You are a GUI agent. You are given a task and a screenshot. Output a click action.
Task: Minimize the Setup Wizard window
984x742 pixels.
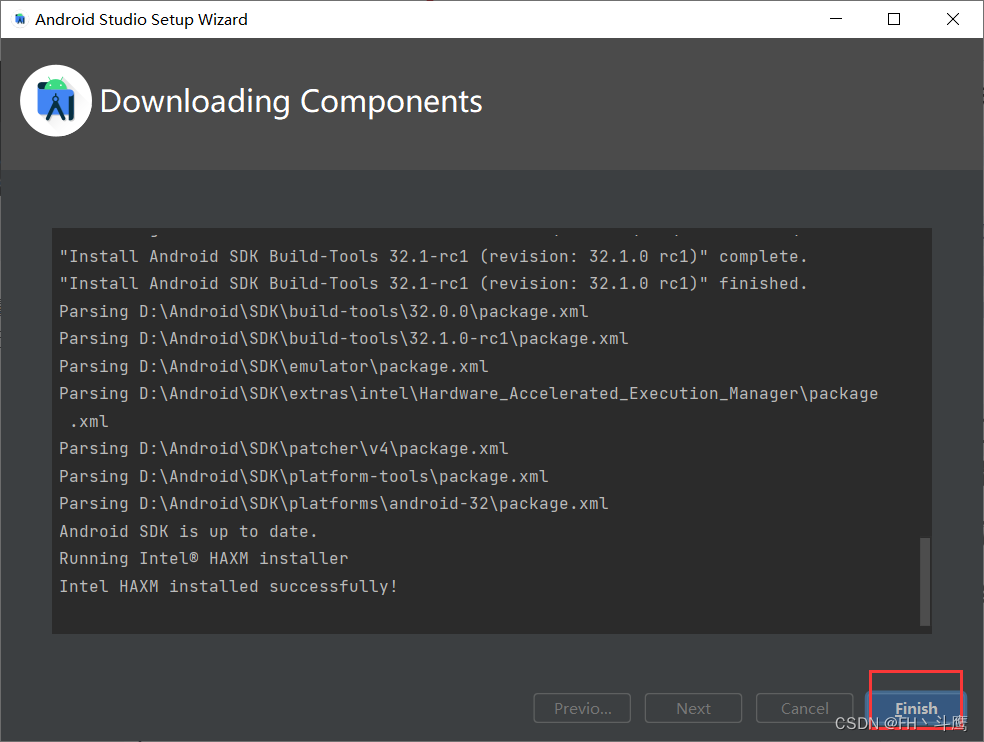(x=836, y=19)
